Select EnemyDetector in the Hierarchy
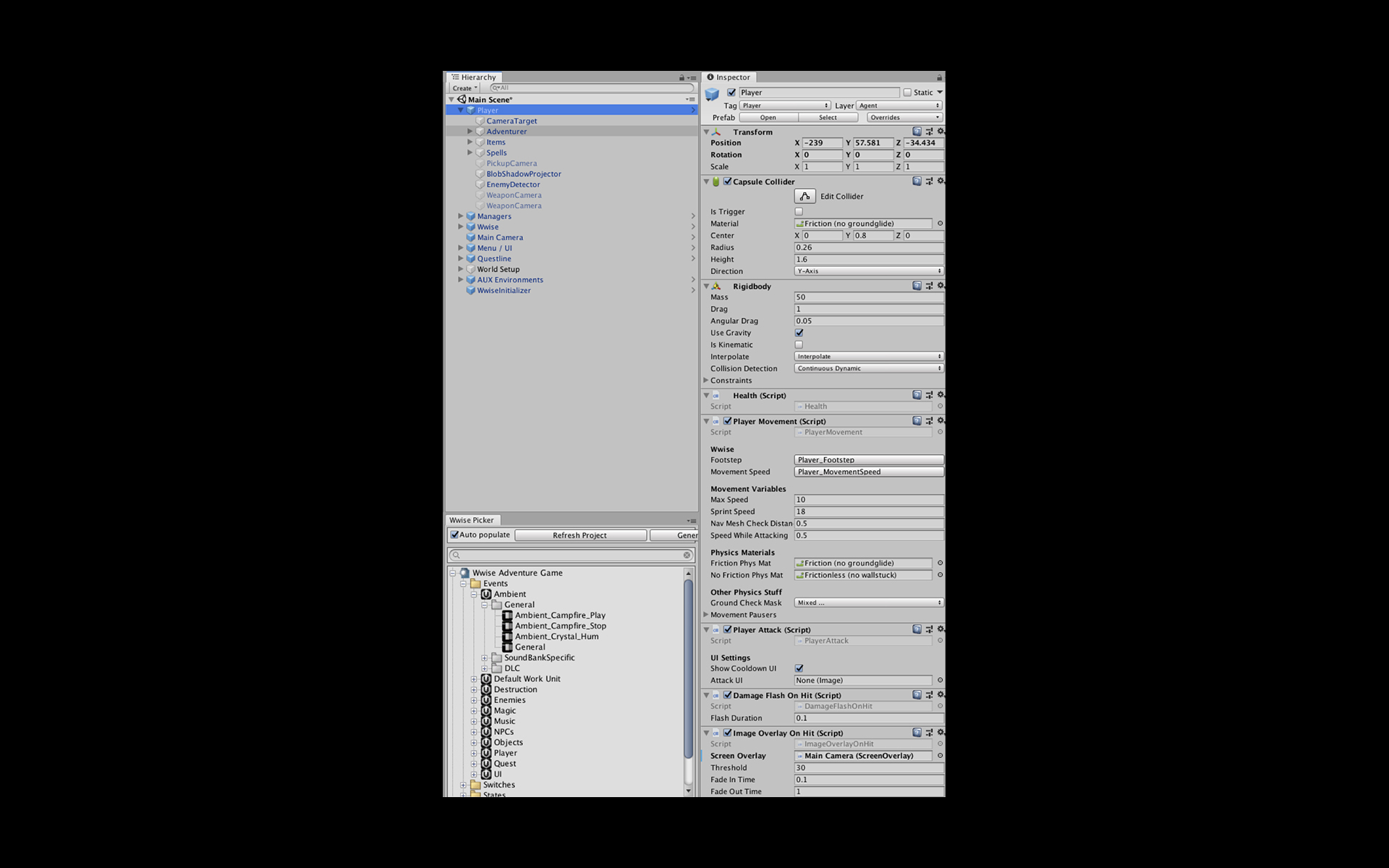Image resolution: width=1389 pixels, height=868 pixels. pyautogui.click(x=513, y=184)
